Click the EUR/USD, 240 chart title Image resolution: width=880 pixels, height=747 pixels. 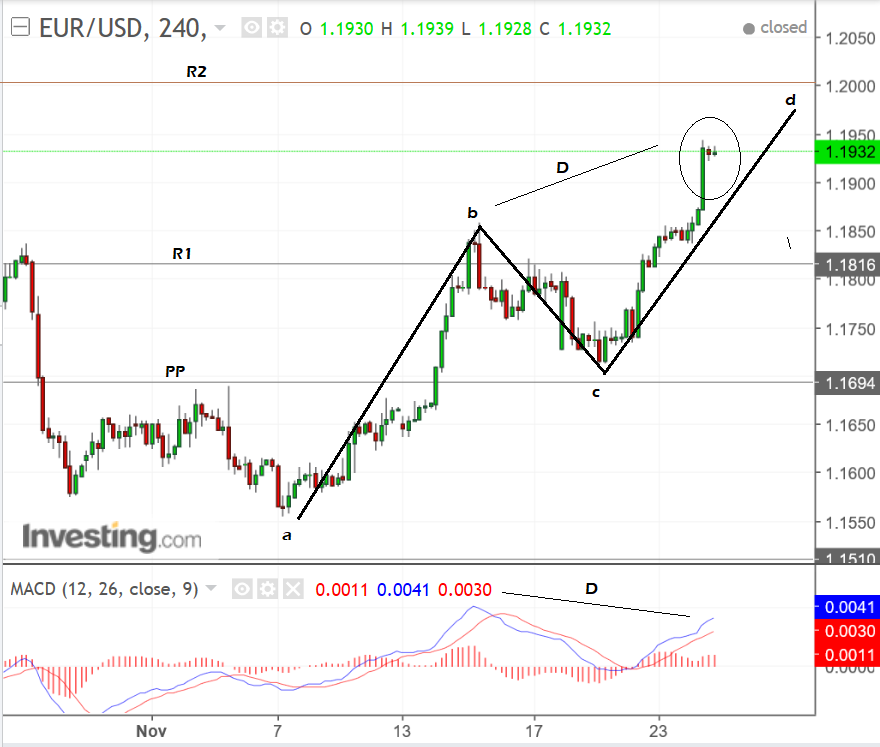point(123,28)
